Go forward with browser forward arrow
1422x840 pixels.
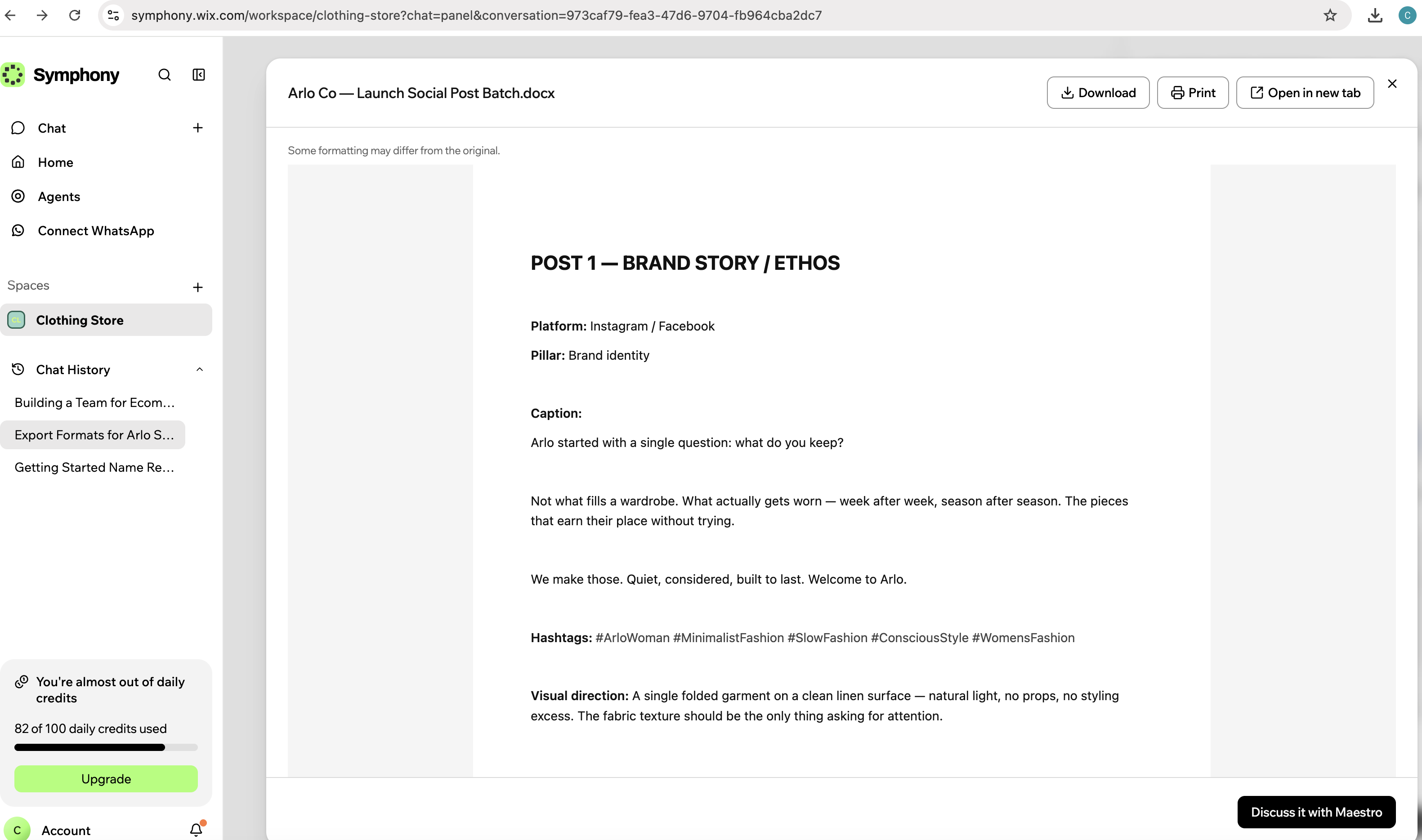pyautogui.click(x=42, y=15)
